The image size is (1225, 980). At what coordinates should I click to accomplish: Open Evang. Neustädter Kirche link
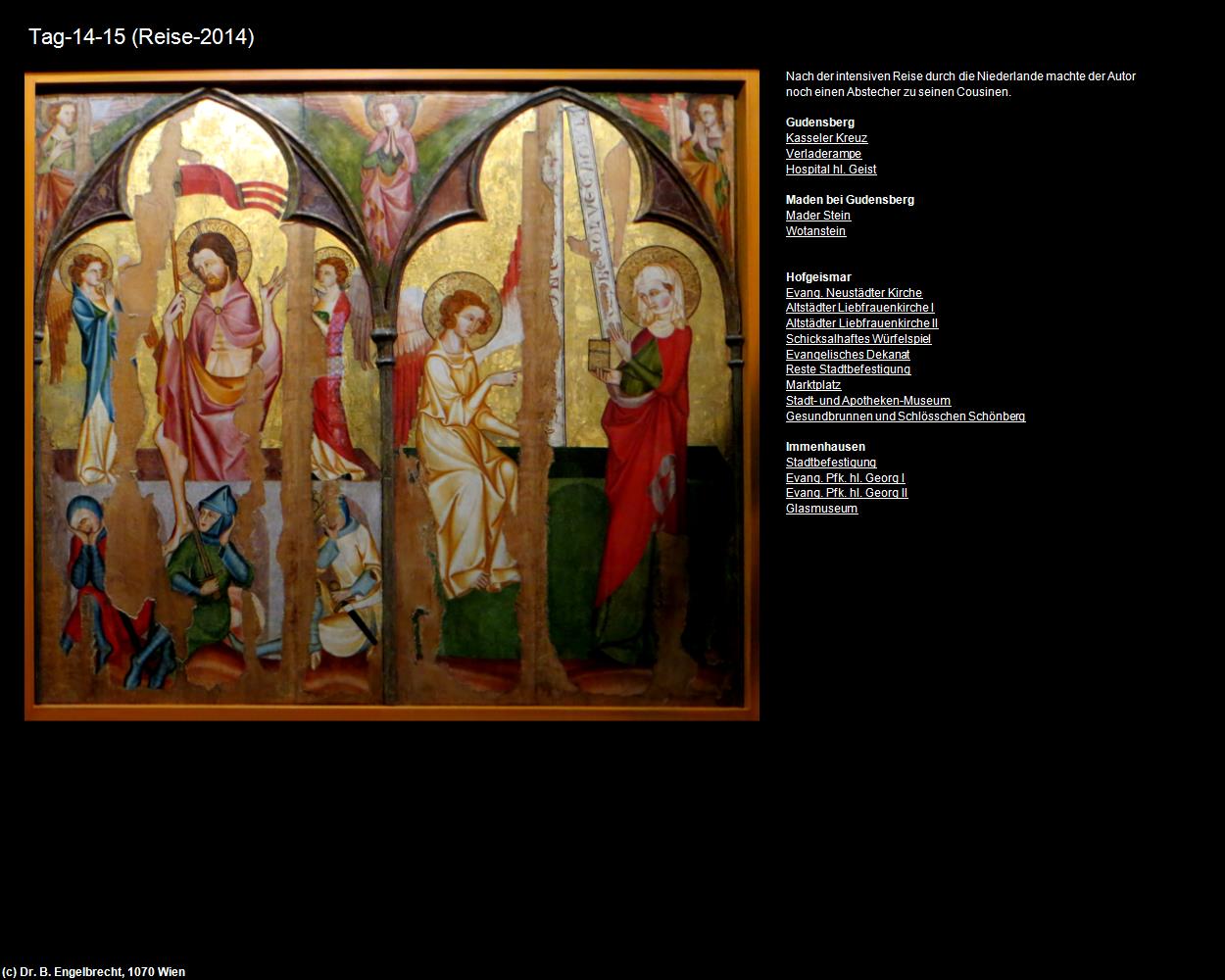point(854,293)
